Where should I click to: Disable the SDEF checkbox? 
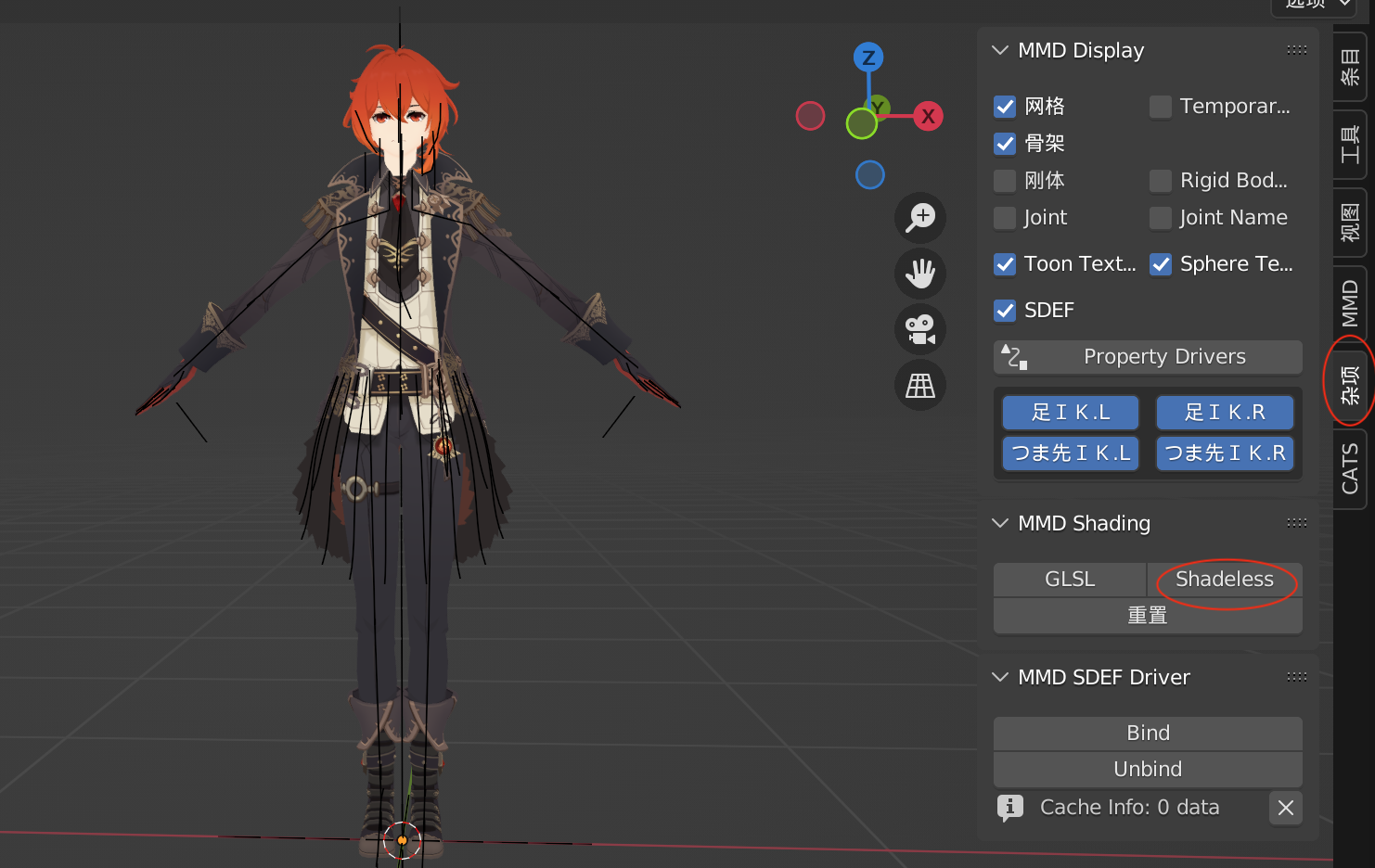(1005, 311)
